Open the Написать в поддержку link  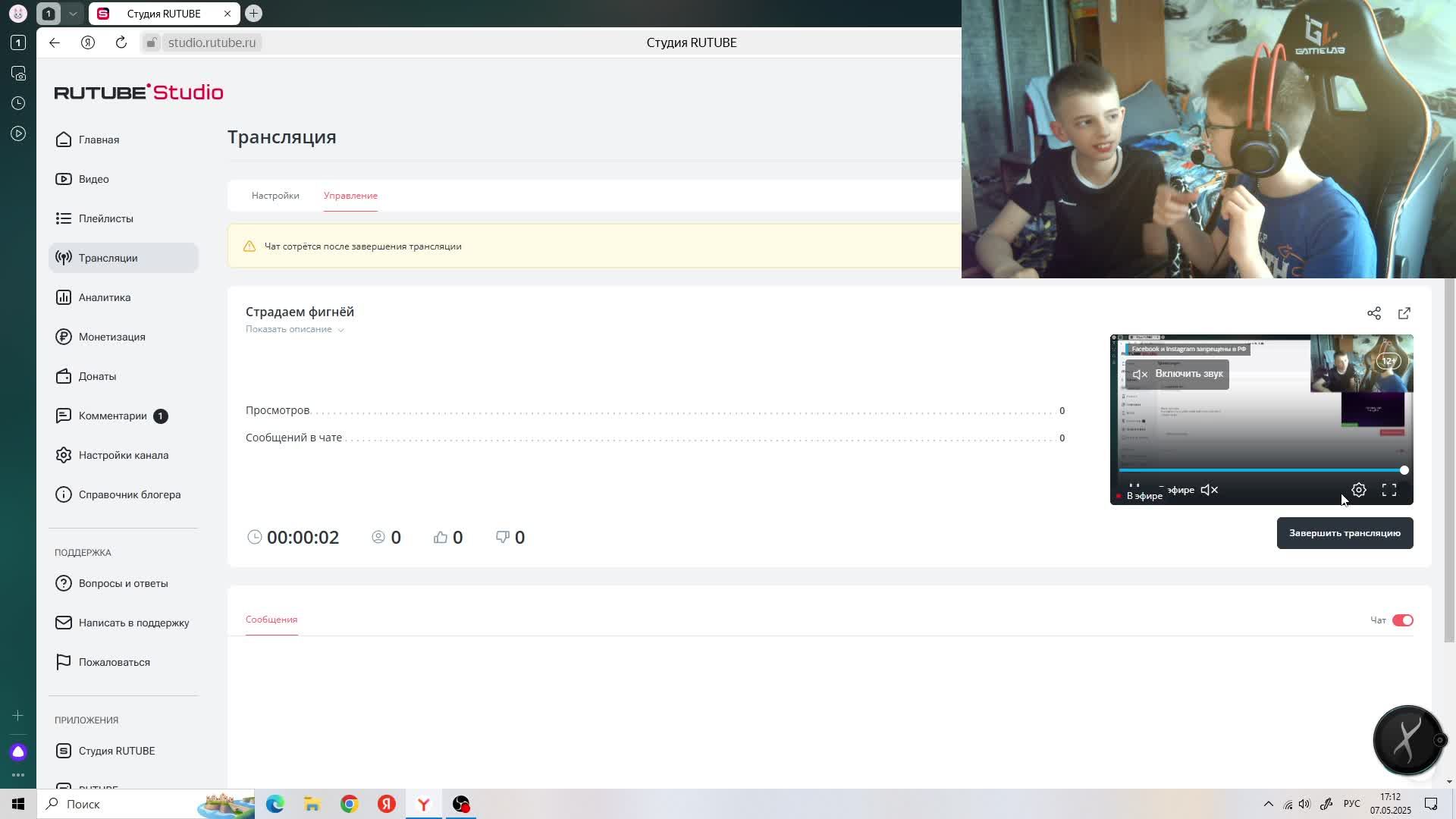[x=133, y=623]
